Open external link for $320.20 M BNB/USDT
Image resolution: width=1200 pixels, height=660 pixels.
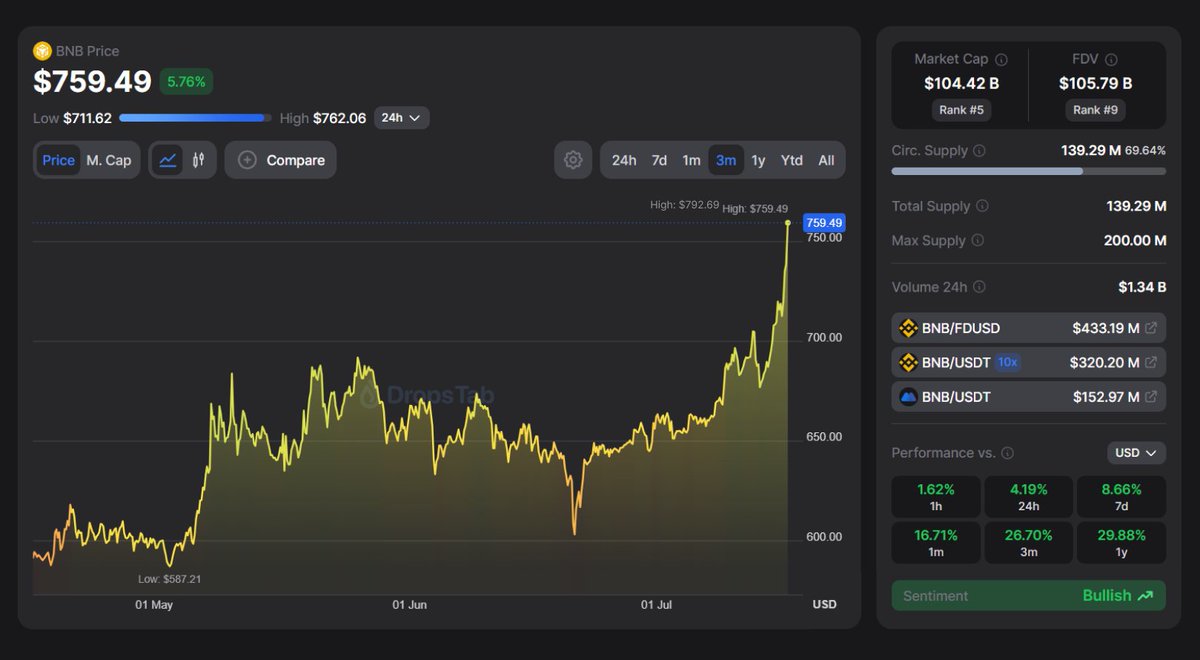click(x=1151, y=362)
